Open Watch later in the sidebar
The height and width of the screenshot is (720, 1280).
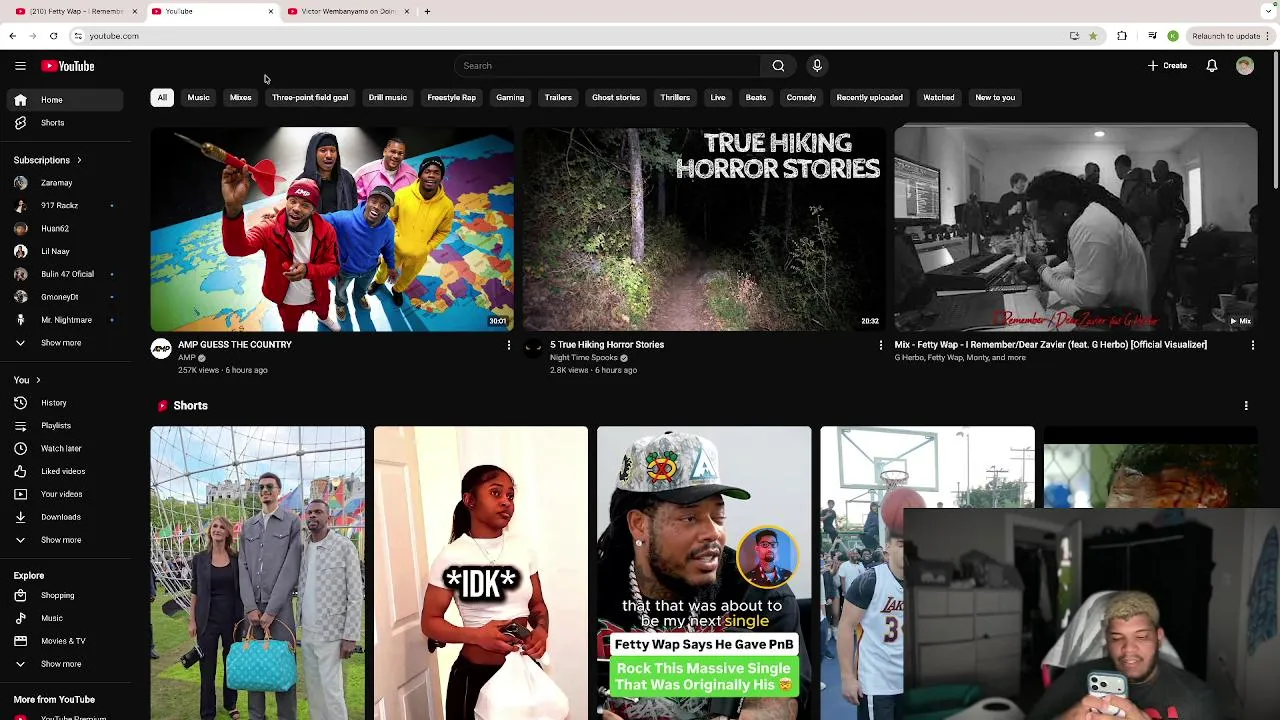66,448
